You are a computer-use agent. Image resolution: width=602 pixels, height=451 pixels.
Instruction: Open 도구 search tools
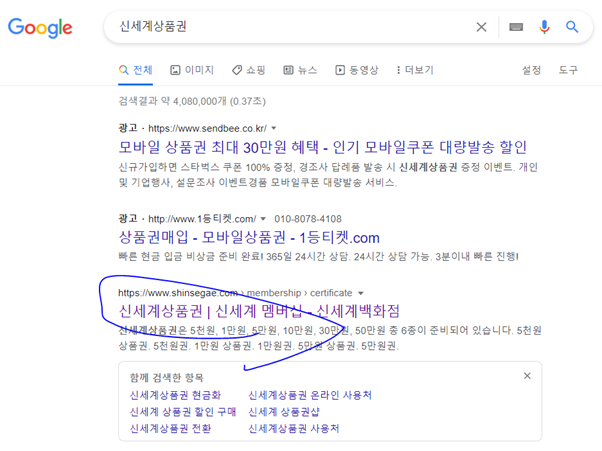coord(568,70)
